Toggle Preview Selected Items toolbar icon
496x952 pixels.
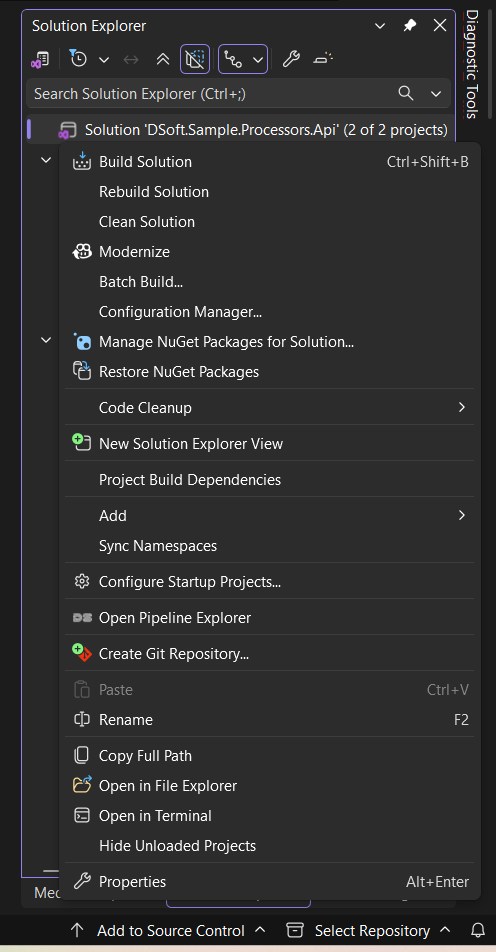click(323, 60)
